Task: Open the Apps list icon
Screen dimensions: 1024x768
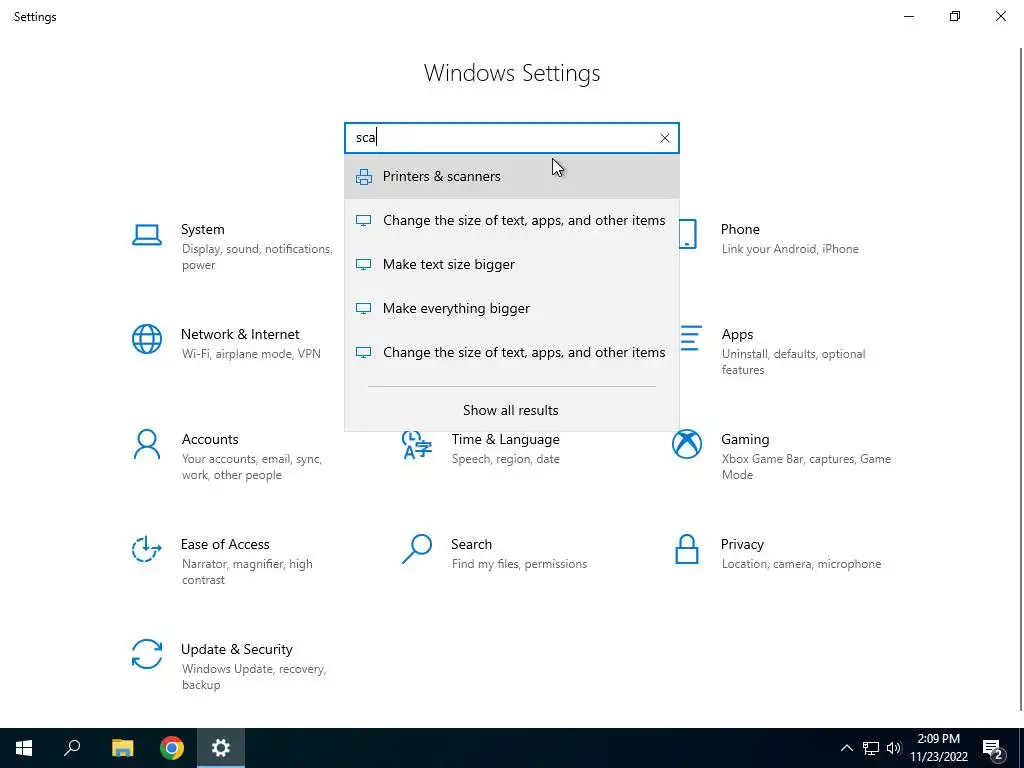Action: click(691, 340)
